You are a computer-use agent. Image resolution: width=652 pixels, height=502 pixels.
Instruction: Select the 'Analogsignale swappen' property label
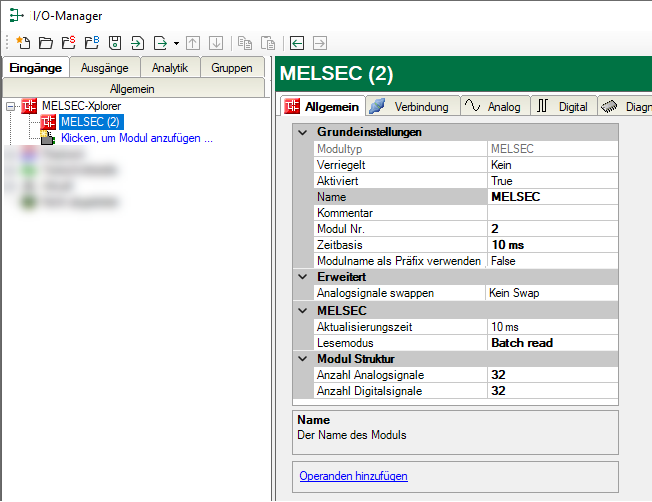[x=375, y=293]
